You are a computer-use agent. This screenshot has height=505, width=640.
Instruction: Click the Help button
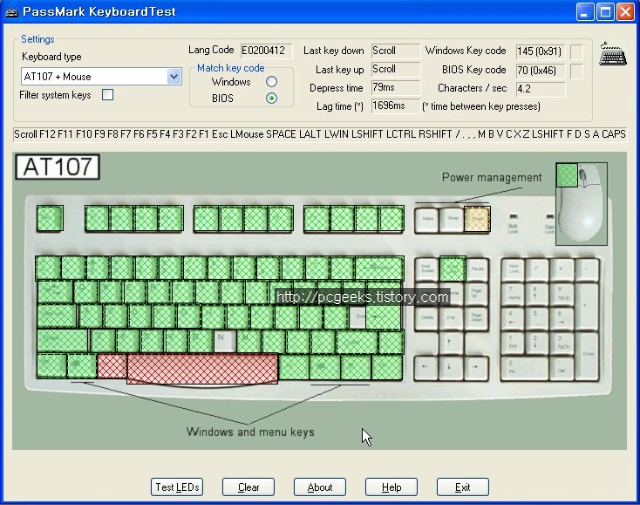click(x=391, y=487)
